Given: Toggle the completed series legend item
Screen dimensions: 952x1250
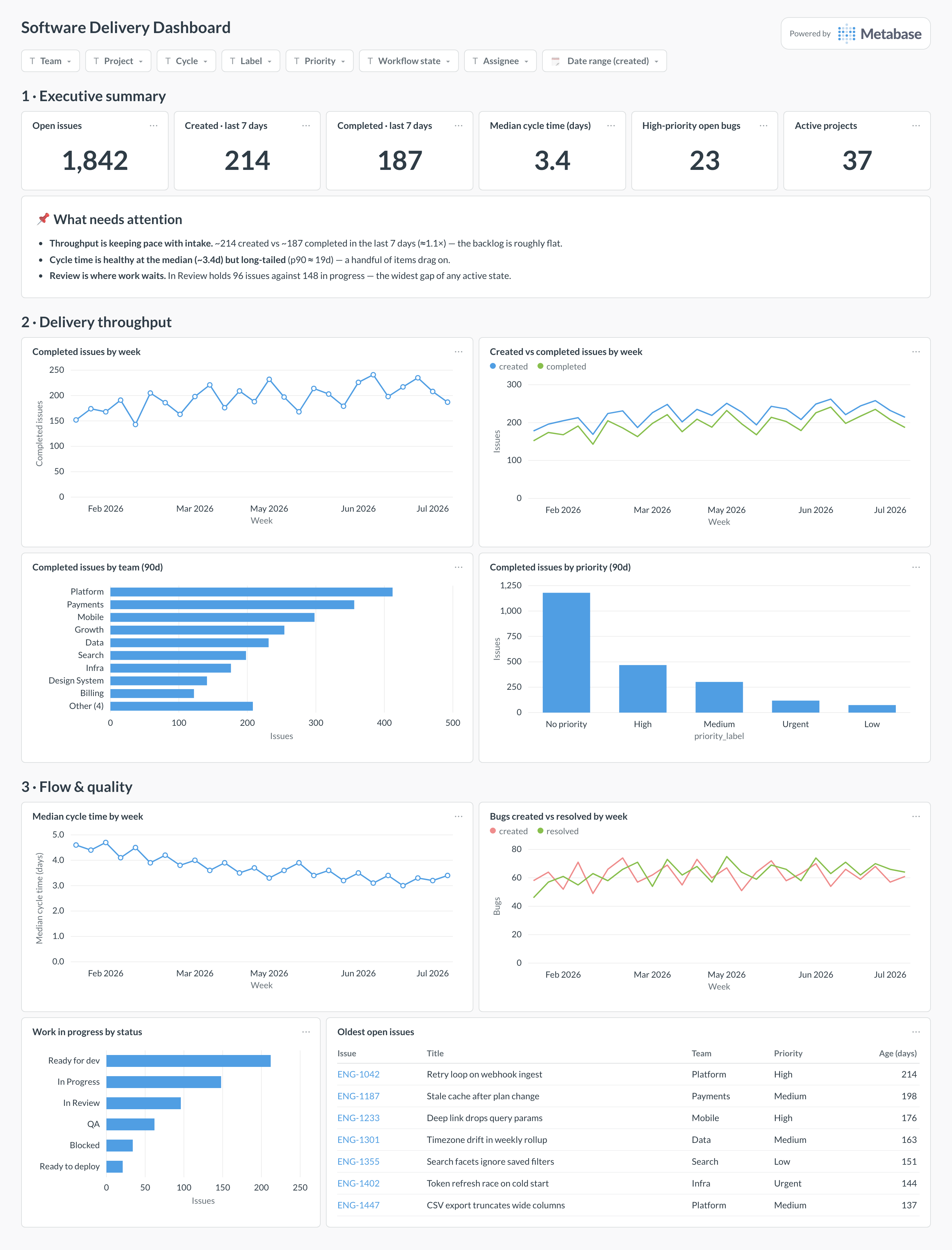Looking at the screenshot, I should point(562,367).
